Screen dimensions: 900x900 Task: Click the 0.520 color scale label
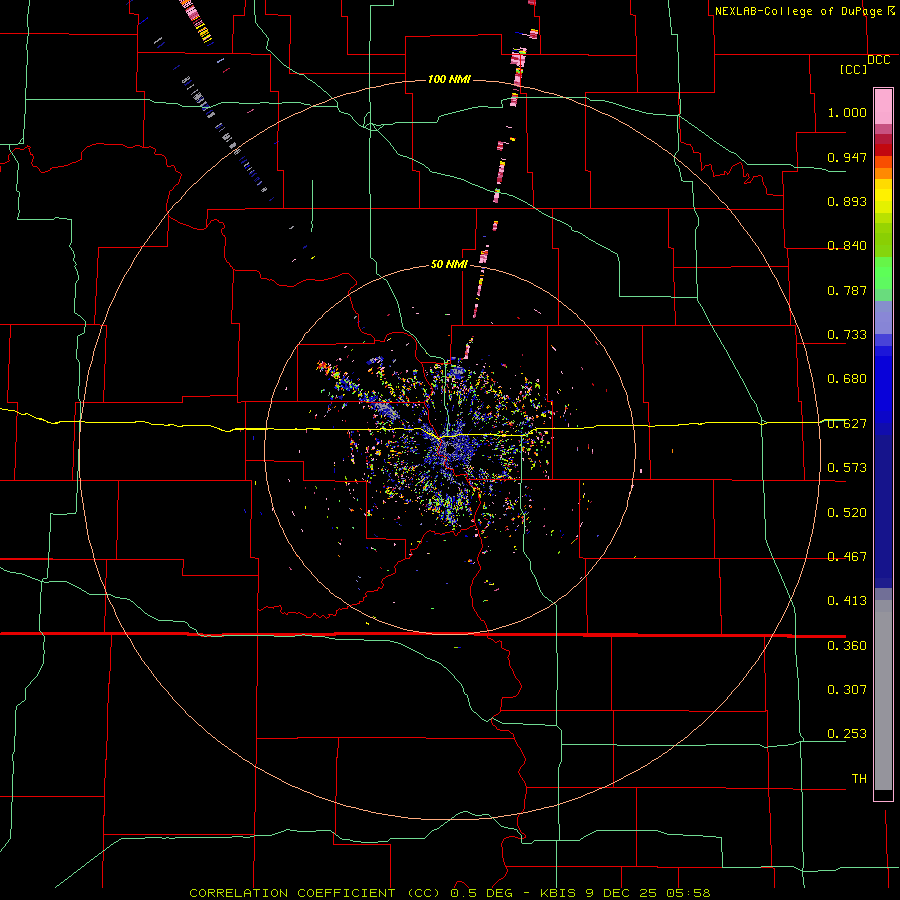coord(847,513)
